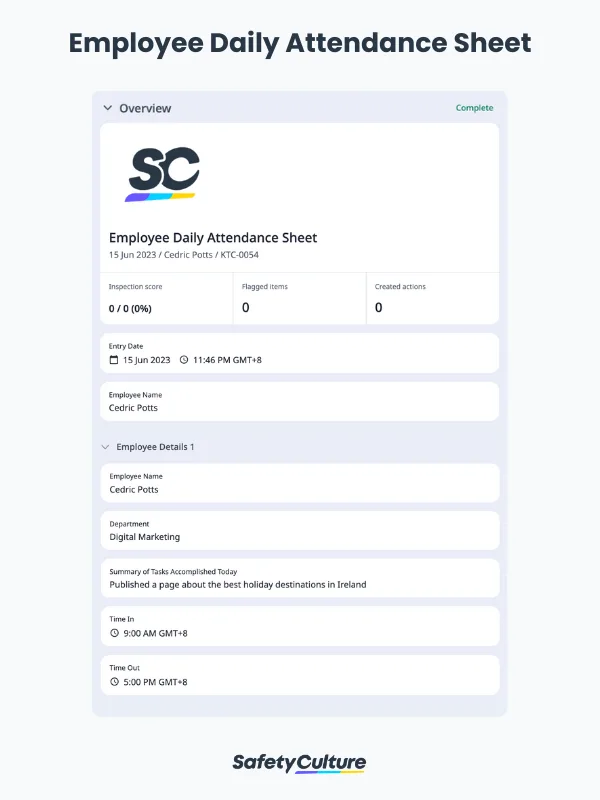Select the Time In clock icon

(x=113, y=633)
